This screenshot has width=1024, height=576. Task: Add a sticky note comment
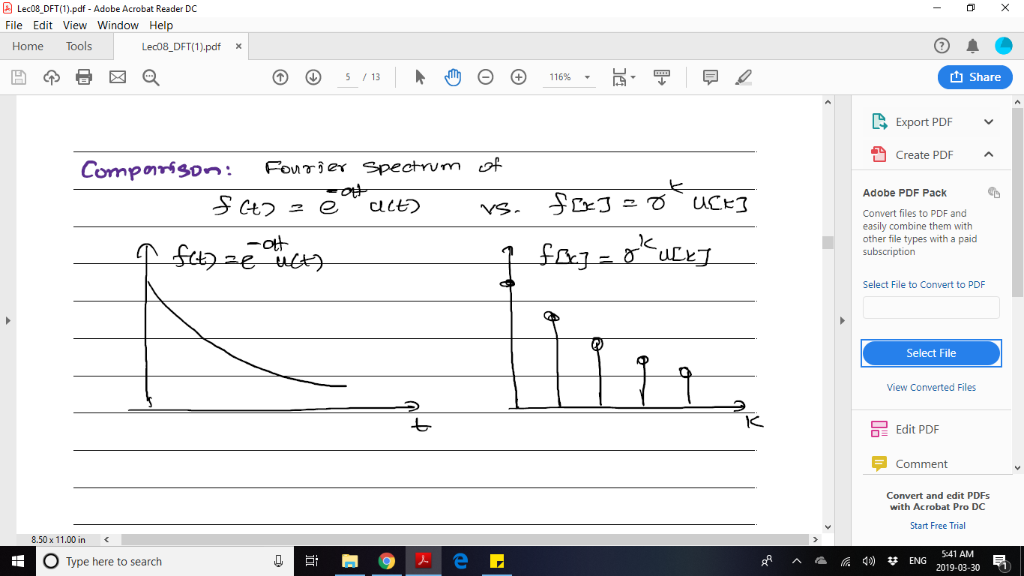click(708, 76)
